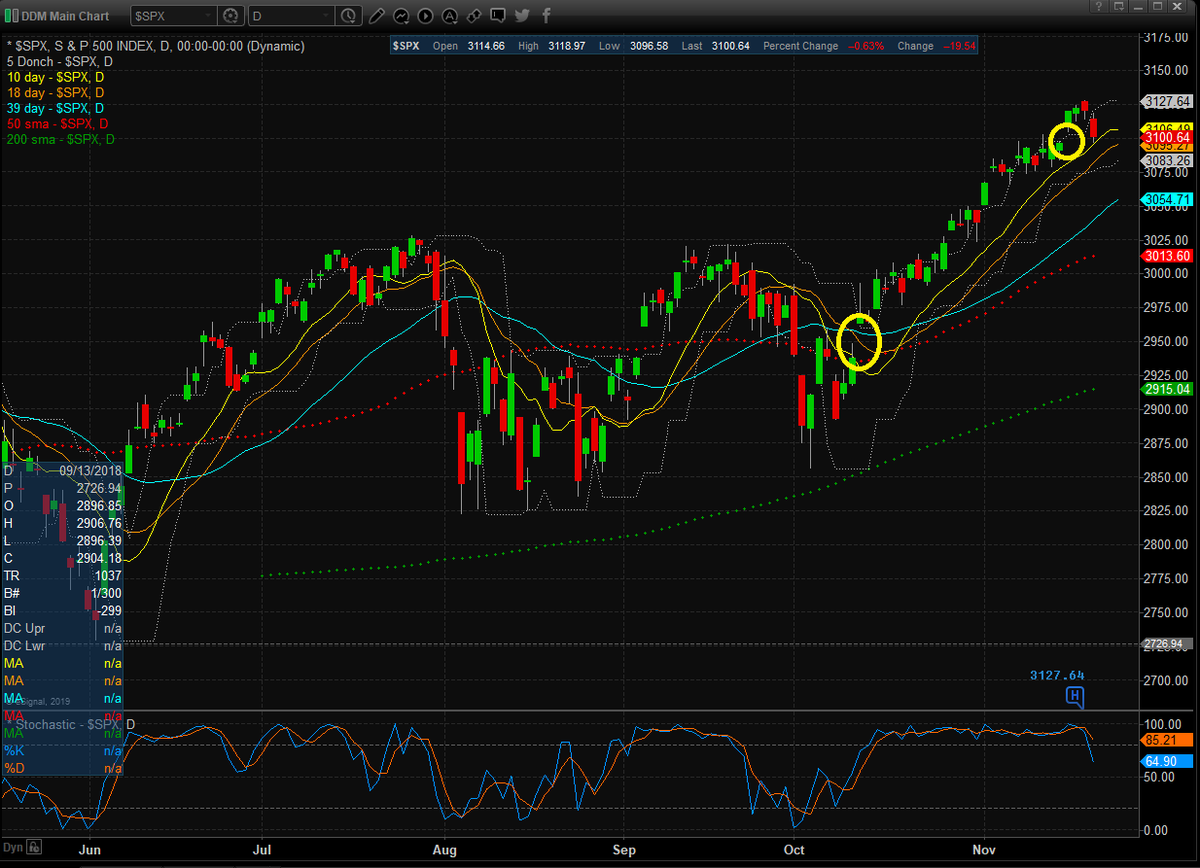Viewport: 1200px width, 868px height.
Task: Click the H 2906.76 data window row
Action: click(62, 523)
